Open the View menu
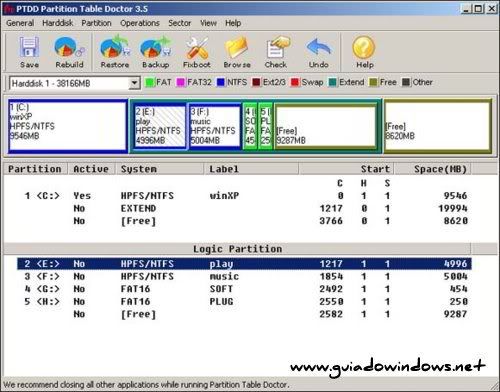The width and height of the screenshot is (500, 392). (208, 23)
